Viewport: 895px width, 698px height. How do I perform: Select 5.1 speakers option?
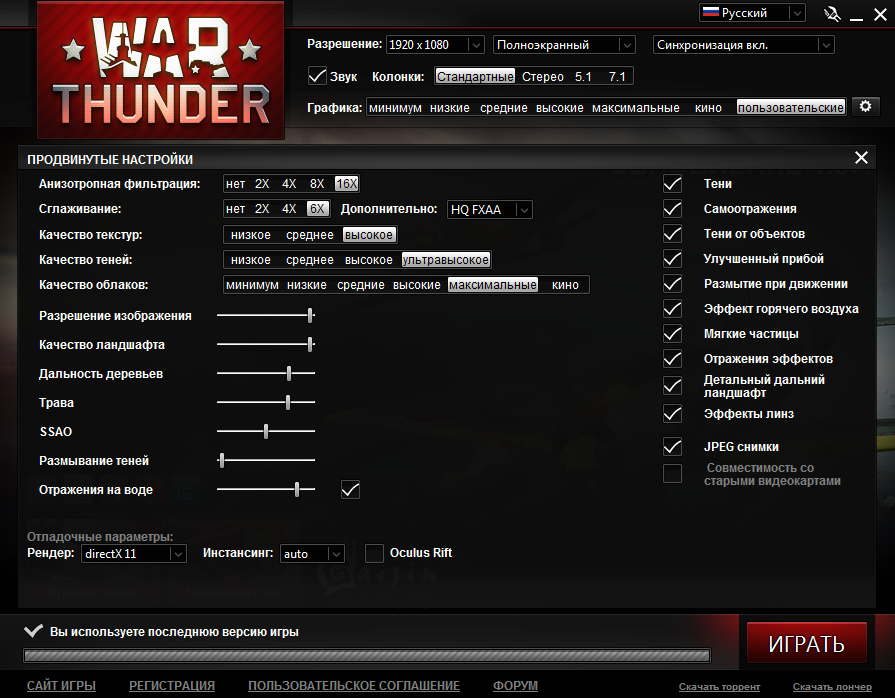click(583, 76)
